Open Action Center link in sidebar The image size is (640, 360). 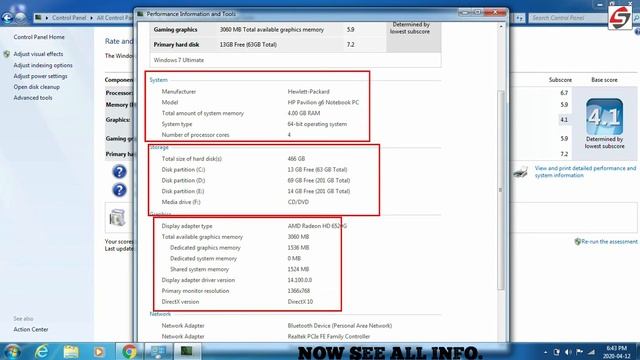(x=31, y=329)
